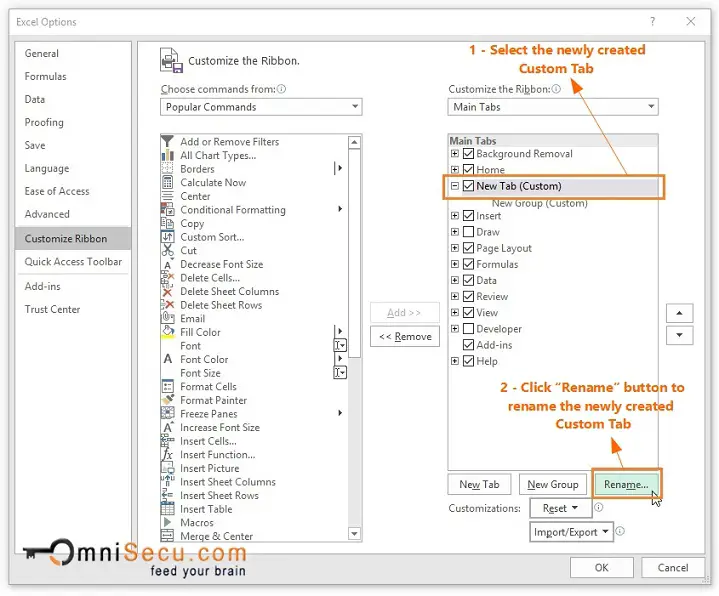Switch to Quick Access Toolbar category
719x596 pixels.
pos(73,261)
